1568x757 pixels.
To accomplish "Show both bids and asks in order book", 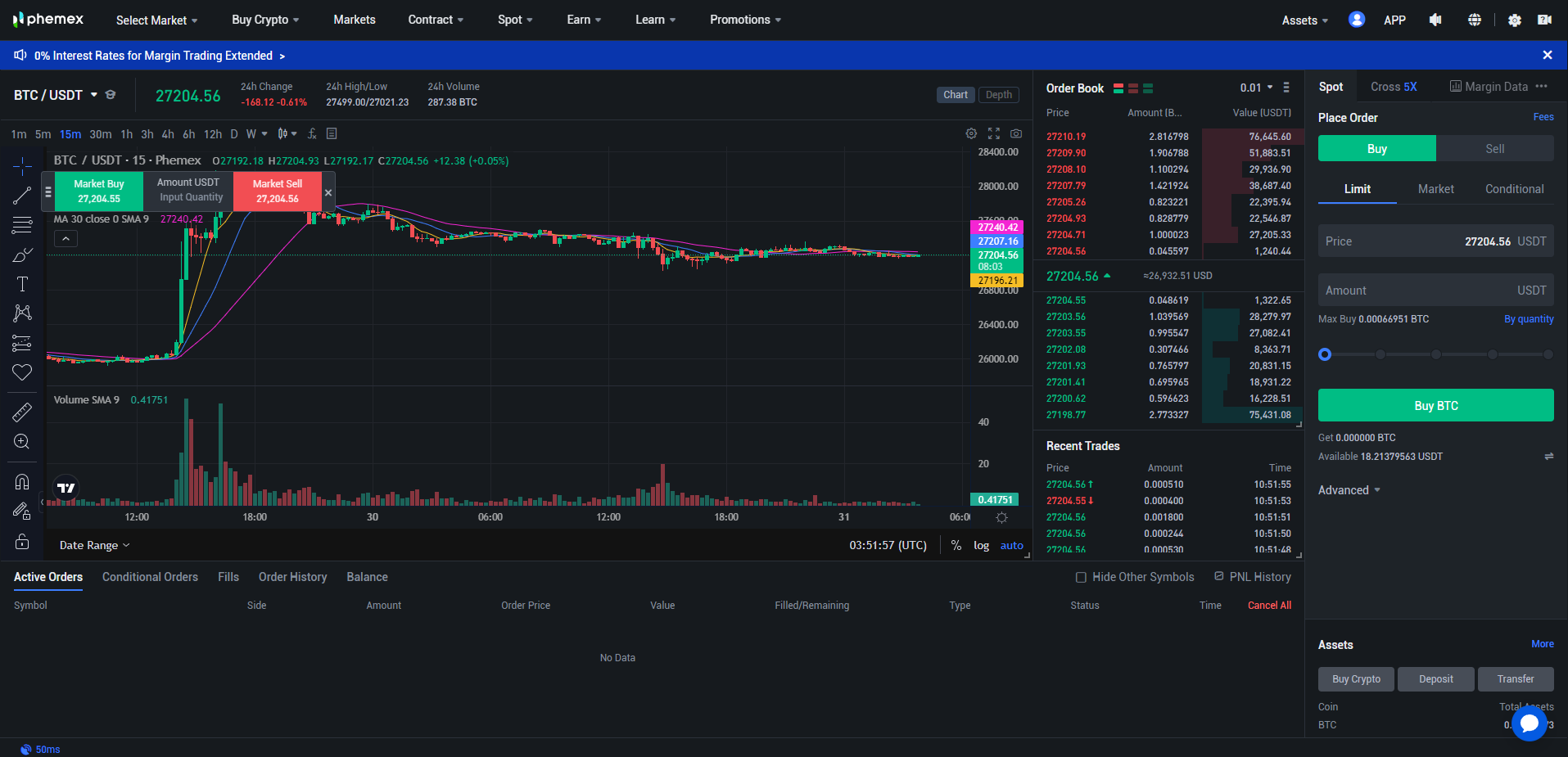I will 1118,88.
